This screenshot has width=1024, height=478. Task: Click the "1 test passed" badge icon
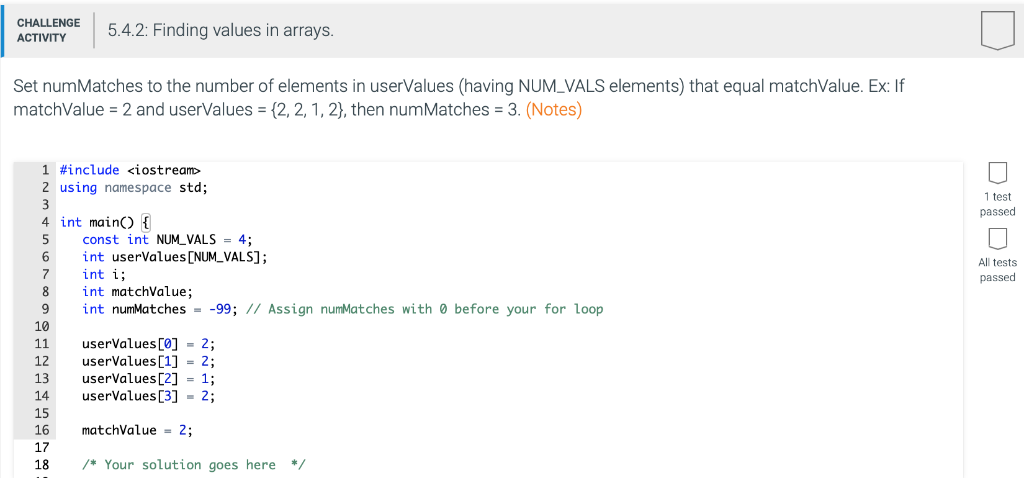pos(997,173)
